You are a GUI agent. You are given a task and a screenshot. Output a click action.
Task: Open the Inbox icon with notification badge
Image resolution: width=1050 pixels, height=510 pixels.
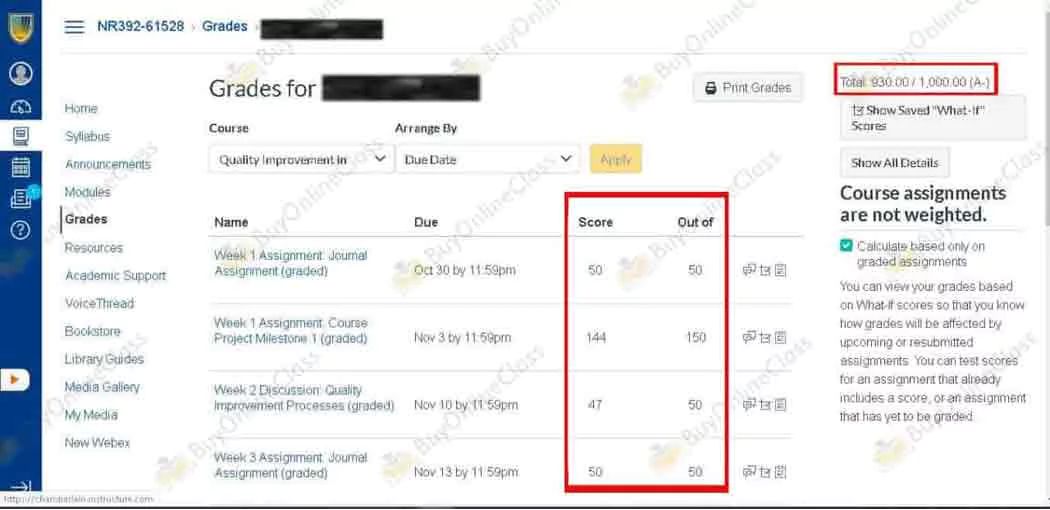pos(22,199)
